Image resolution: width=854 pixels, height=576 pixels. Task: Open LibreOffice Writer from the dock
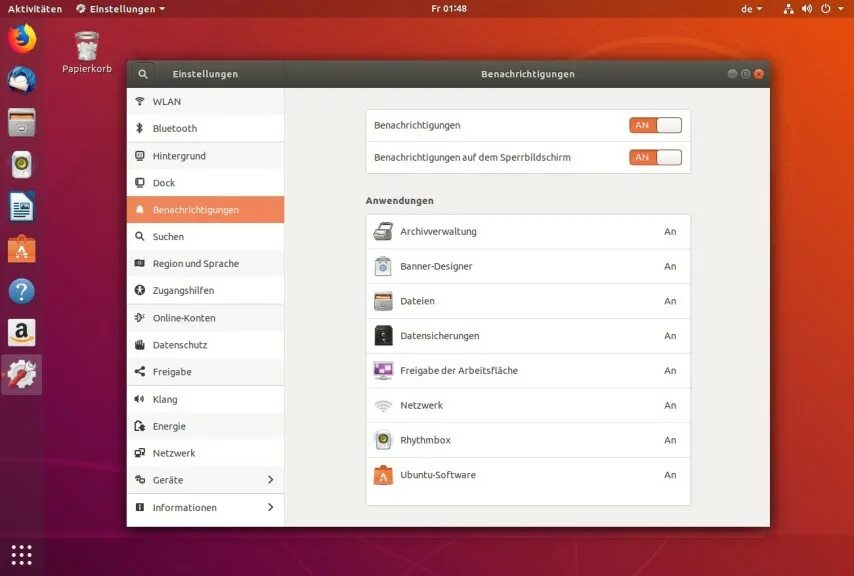[x=22, y=207]
